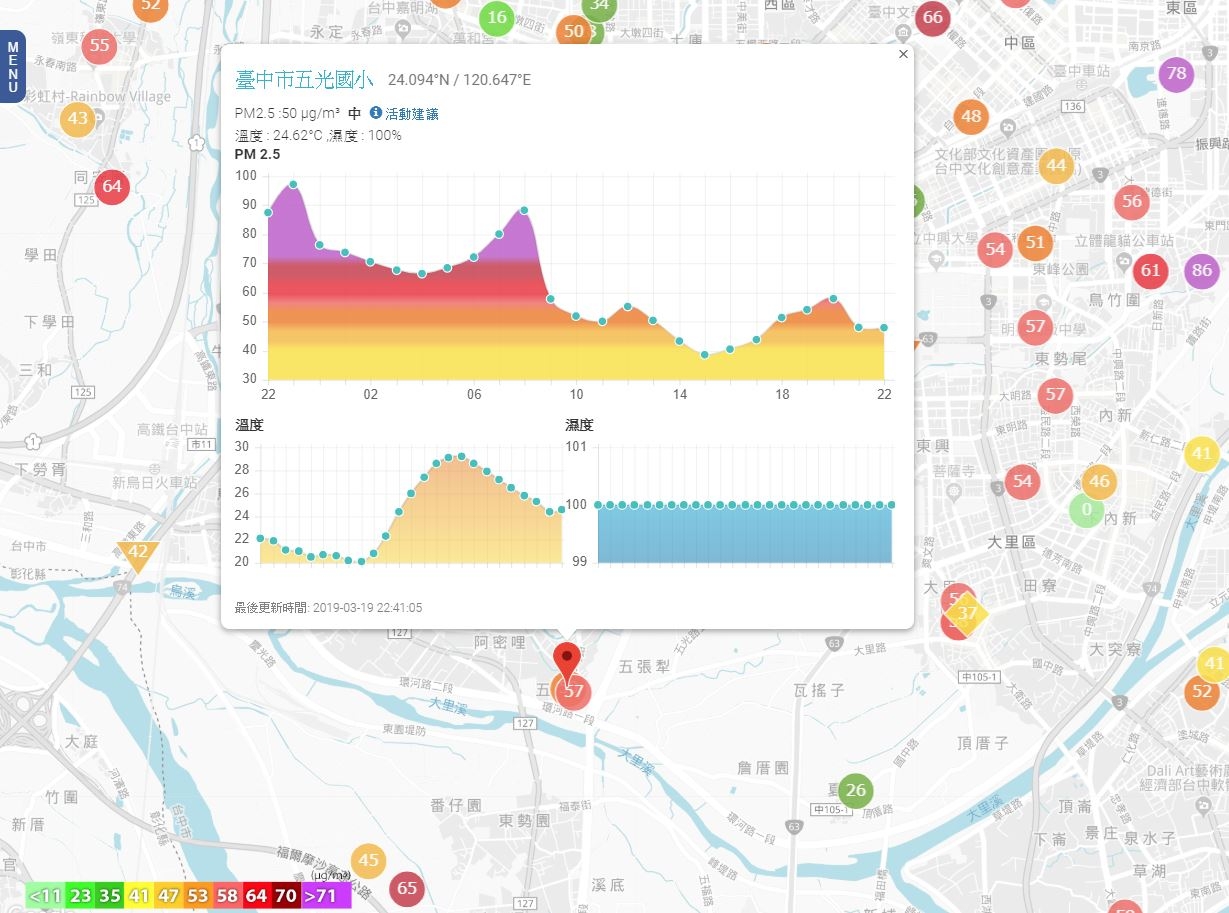
Task: Click the lowest PM 2.5 chart data point
Action: [704, 355]
